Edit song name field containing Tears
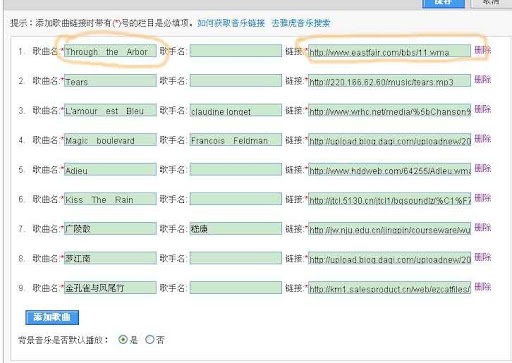This screenshot has width=512, height=363. [x=110, y=81]
